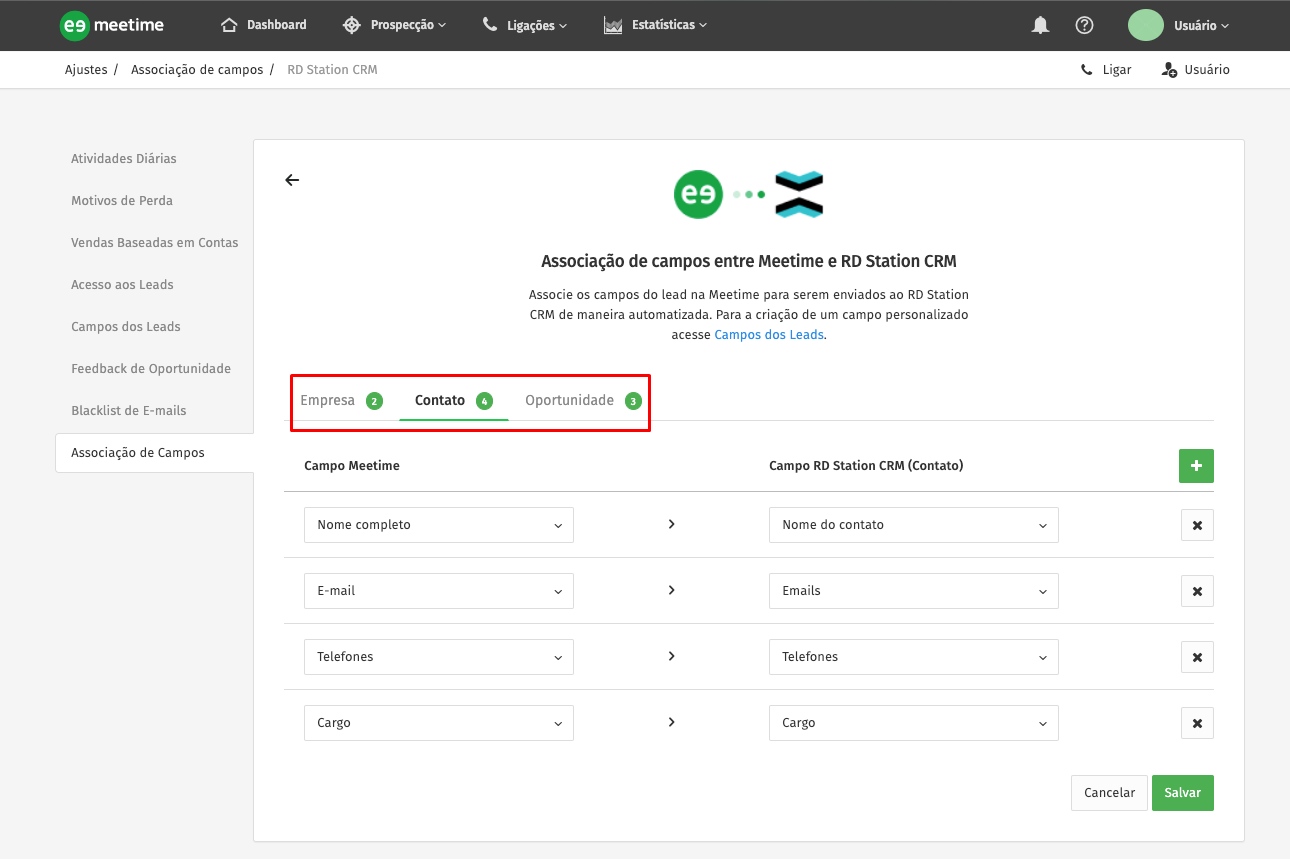The width and height of the screenshot is (1290, 859).
Task: Remove the E-mail mapping row
Action: click(1197, 591)
